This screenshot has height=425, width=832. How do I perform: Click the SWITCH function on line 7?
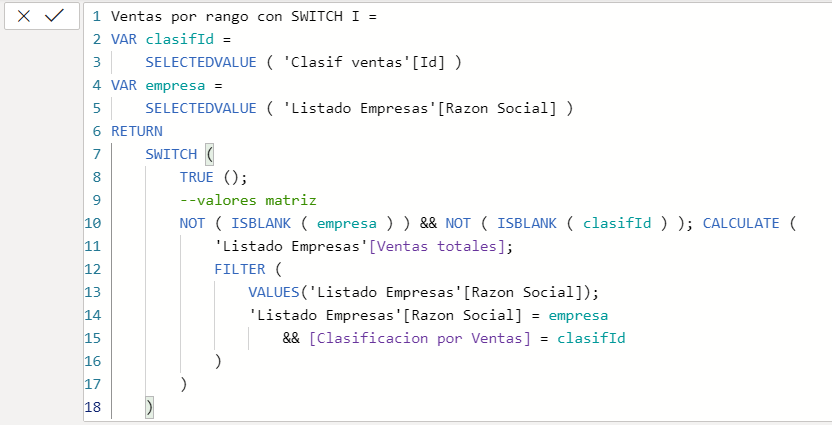point(170,154)
